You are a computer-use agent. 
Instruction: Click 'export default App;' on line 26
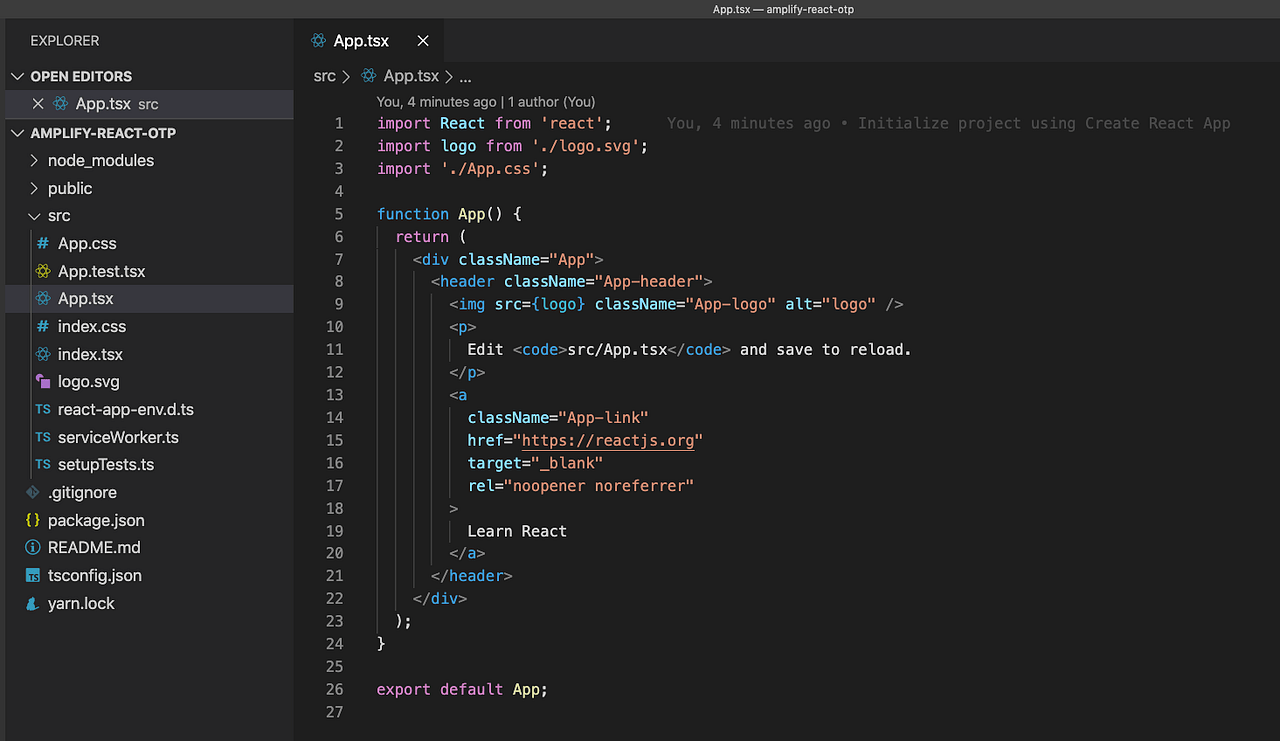(462, 689)
